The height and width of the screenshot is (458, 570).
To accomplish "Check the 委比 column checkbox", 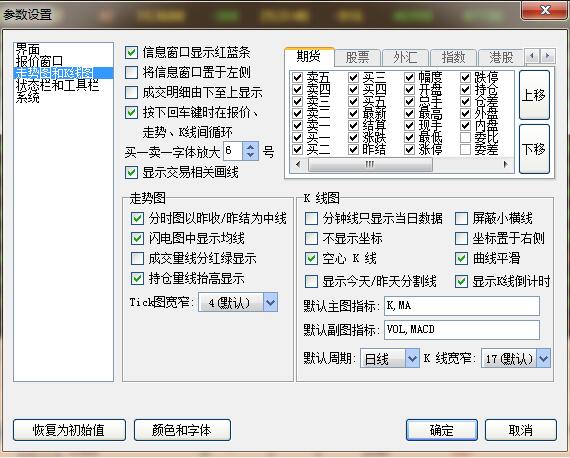I will tap(465, 137).
